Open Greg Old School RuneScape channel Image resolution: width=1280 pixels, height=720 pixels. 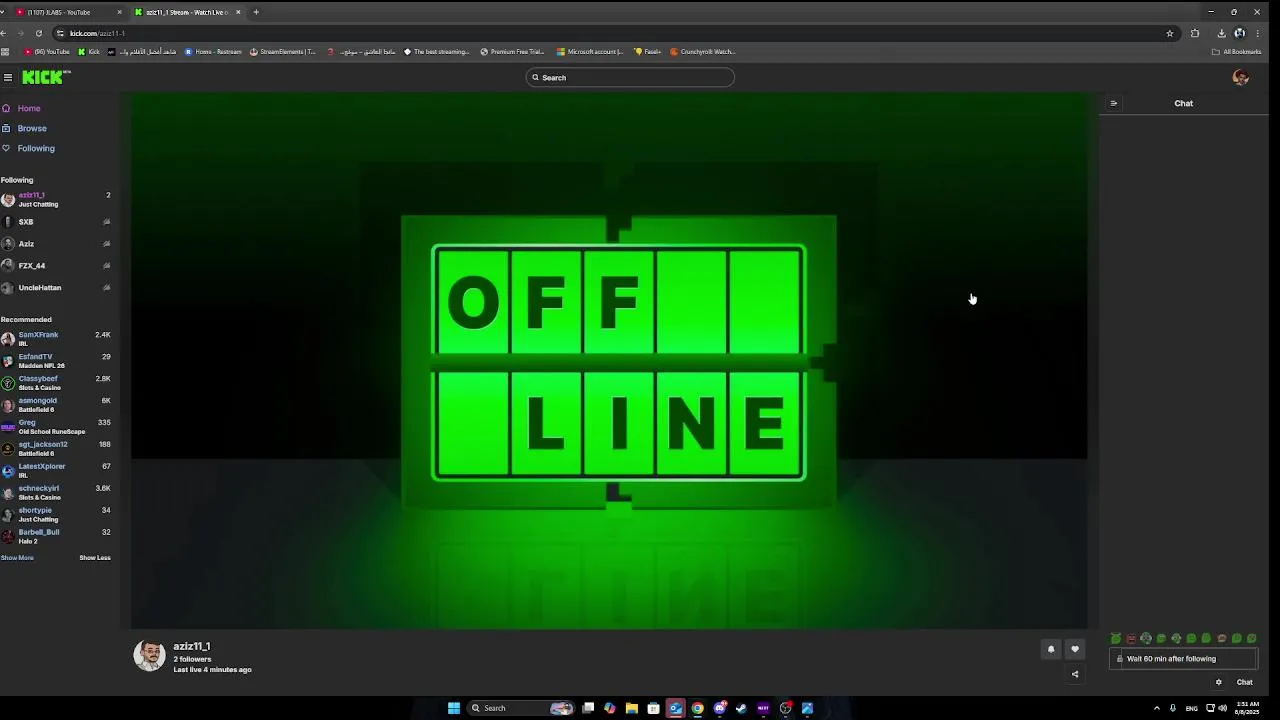pyautogui.click(x=56, y=427)
